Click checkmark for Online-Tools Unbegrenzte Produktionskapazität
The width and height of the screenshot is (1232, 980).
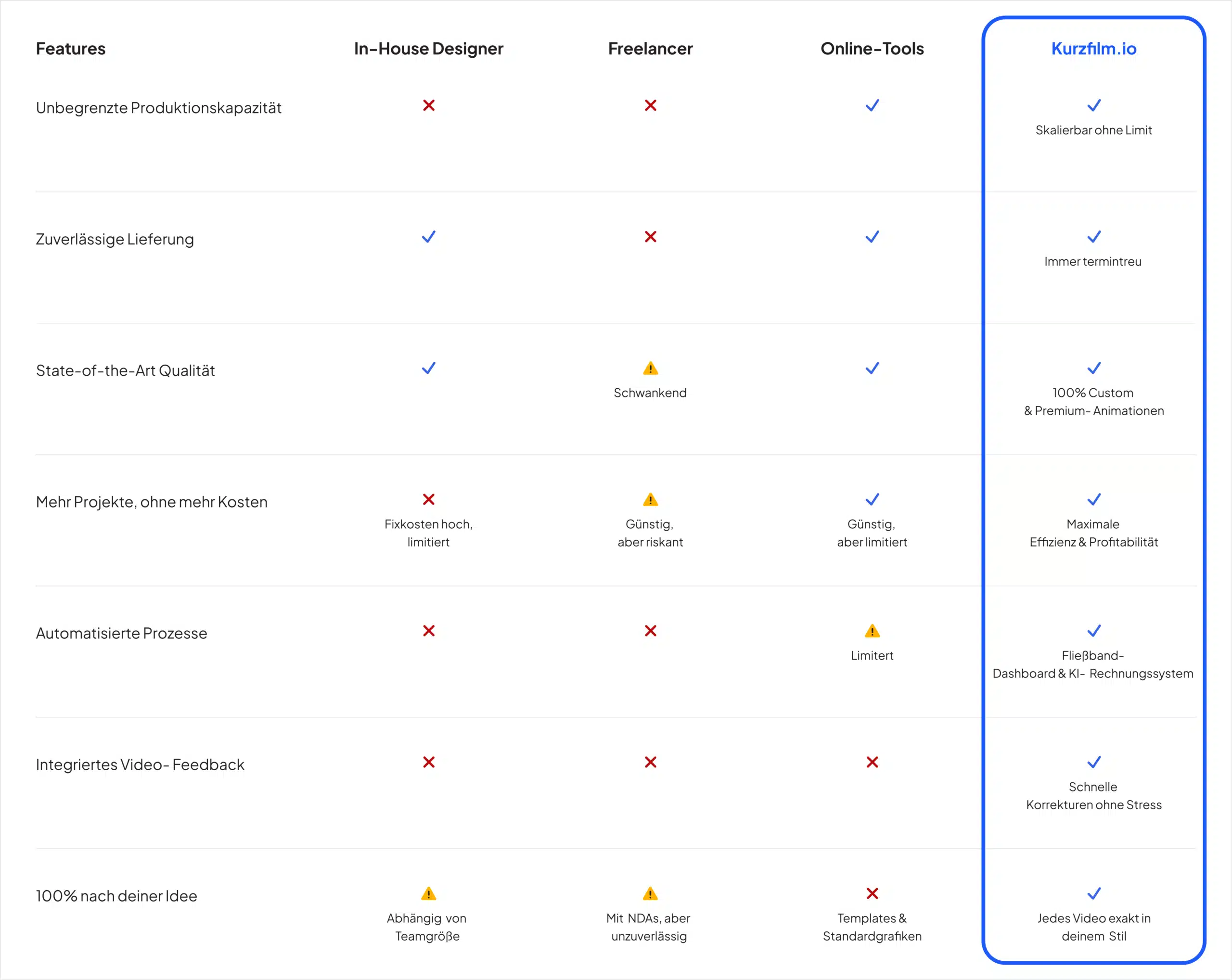tap(872, 105)
